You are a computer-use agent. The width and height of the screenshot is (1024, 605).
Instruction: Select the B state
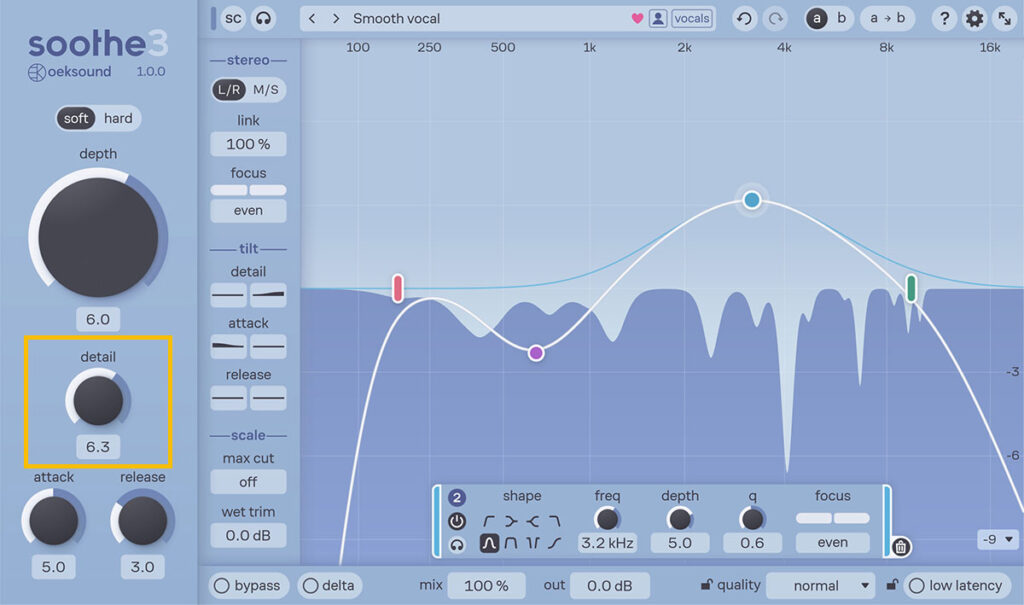842,18
